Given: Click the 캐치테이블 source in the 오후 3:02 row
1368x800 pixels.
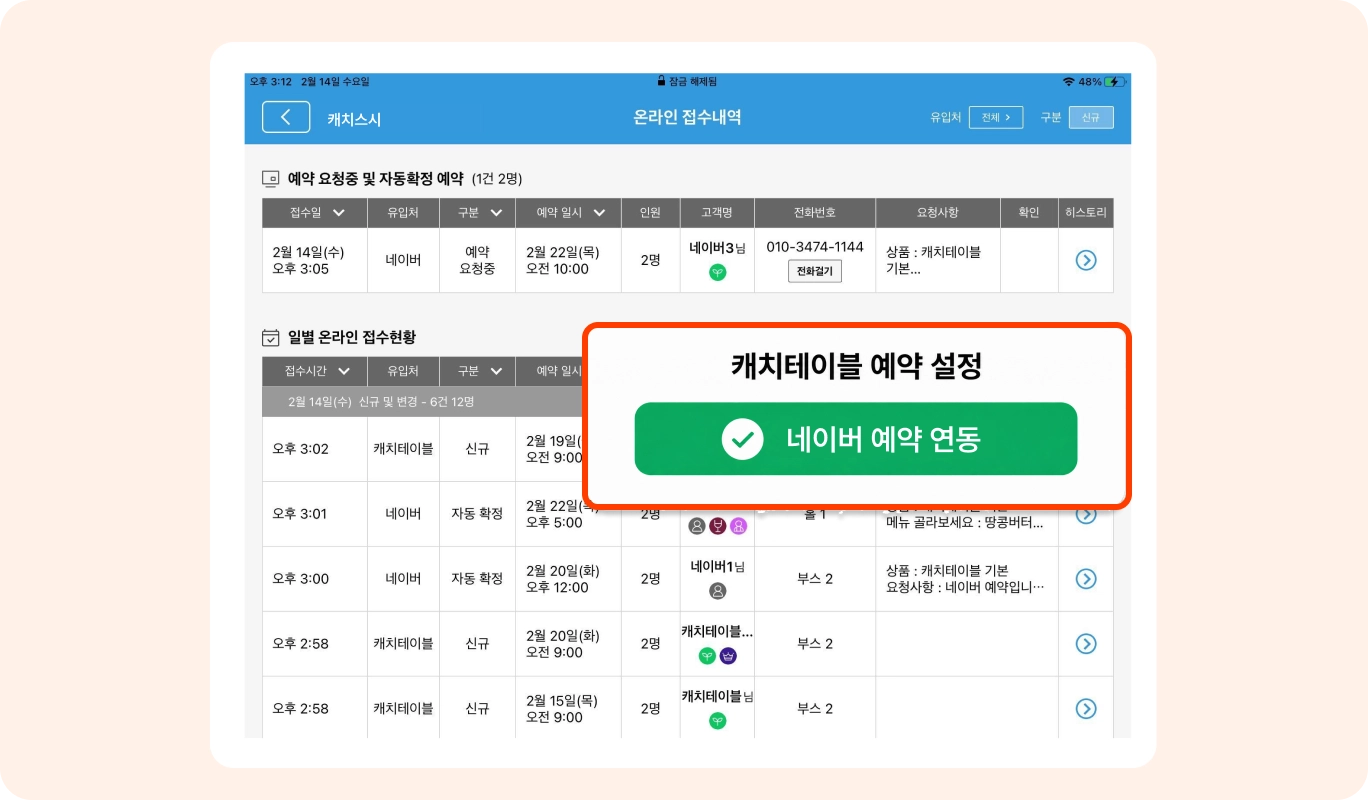Looking at the screenshot, I should (403, 449).
